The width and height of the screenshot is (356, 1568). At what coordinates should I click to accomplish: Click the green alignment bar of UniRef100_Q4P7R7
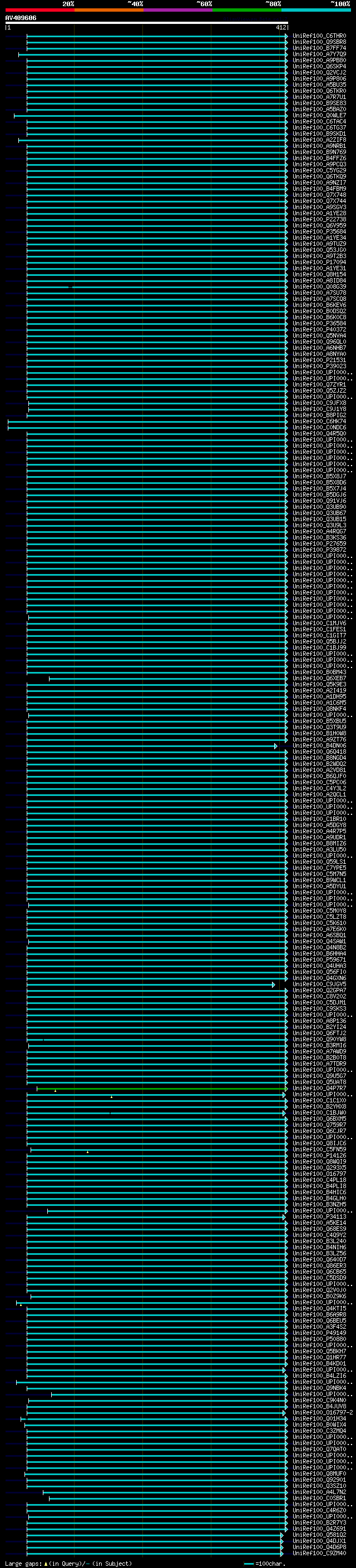point(162,1088)
